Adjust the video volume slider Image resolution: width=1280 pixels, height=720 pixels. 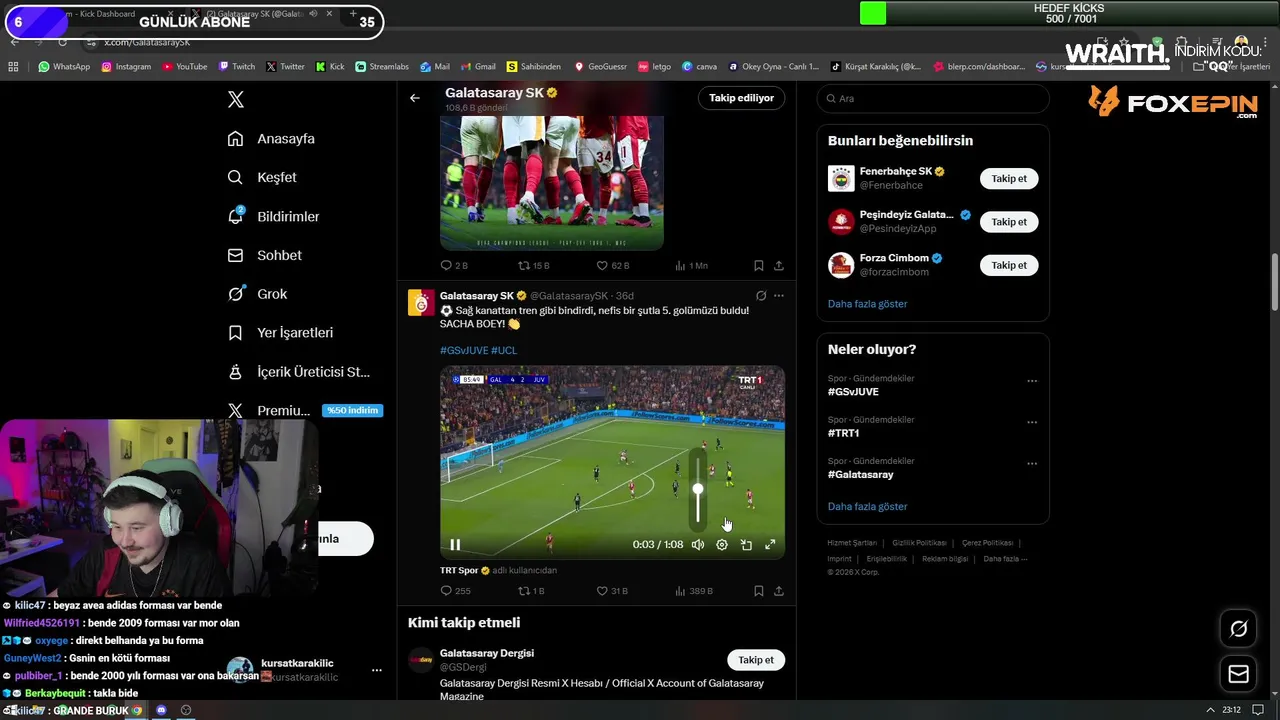tap(698, 489)
